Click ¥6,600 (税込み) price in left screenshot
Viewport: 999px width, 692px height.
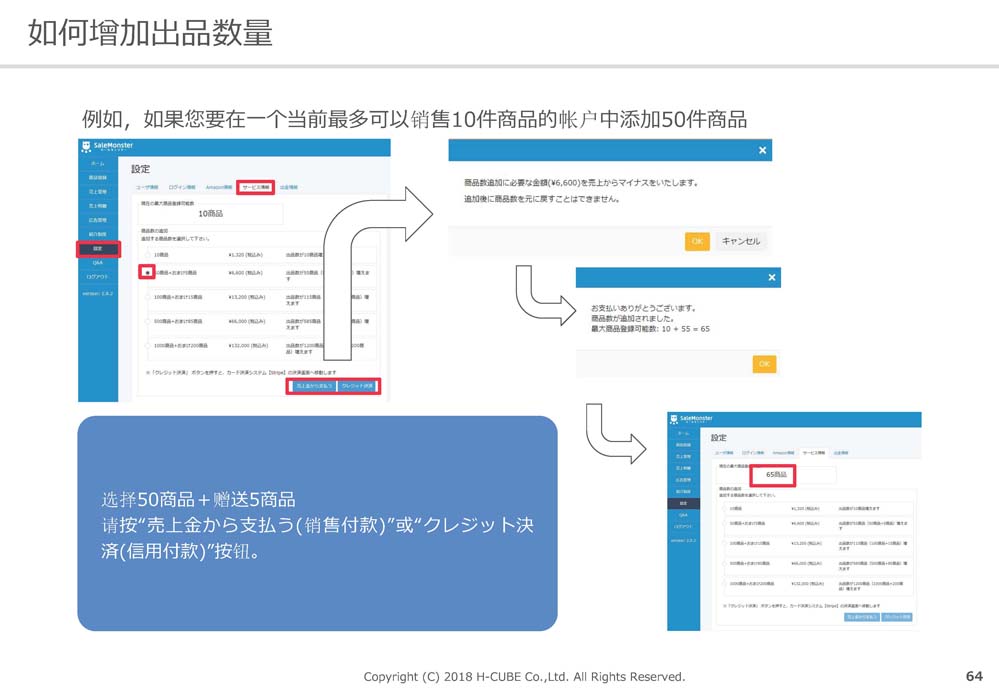245,273
